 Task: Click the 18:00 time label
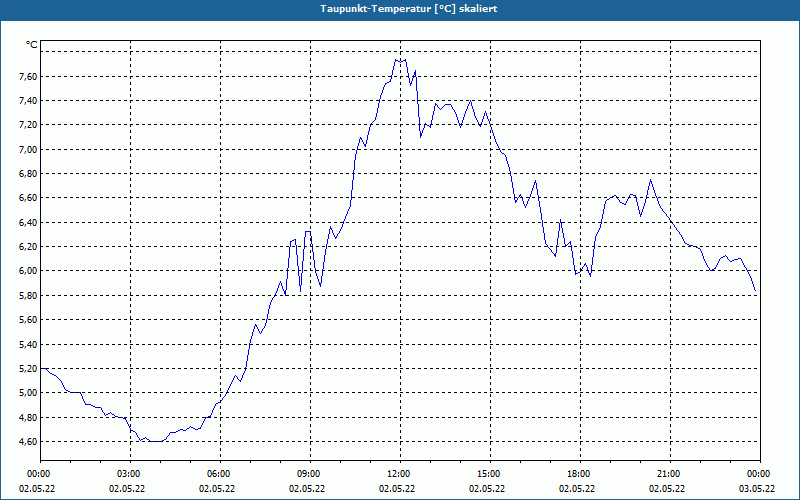pos(581,474)
